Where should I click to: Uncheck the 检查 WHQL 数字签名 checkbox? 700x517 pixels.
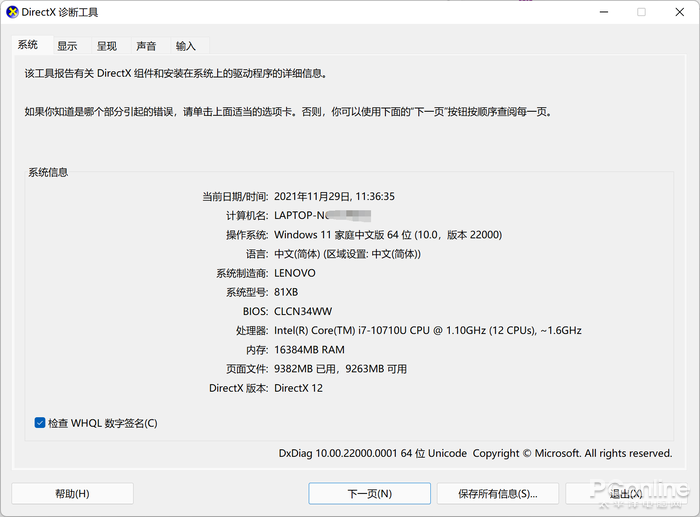point(40,423)
